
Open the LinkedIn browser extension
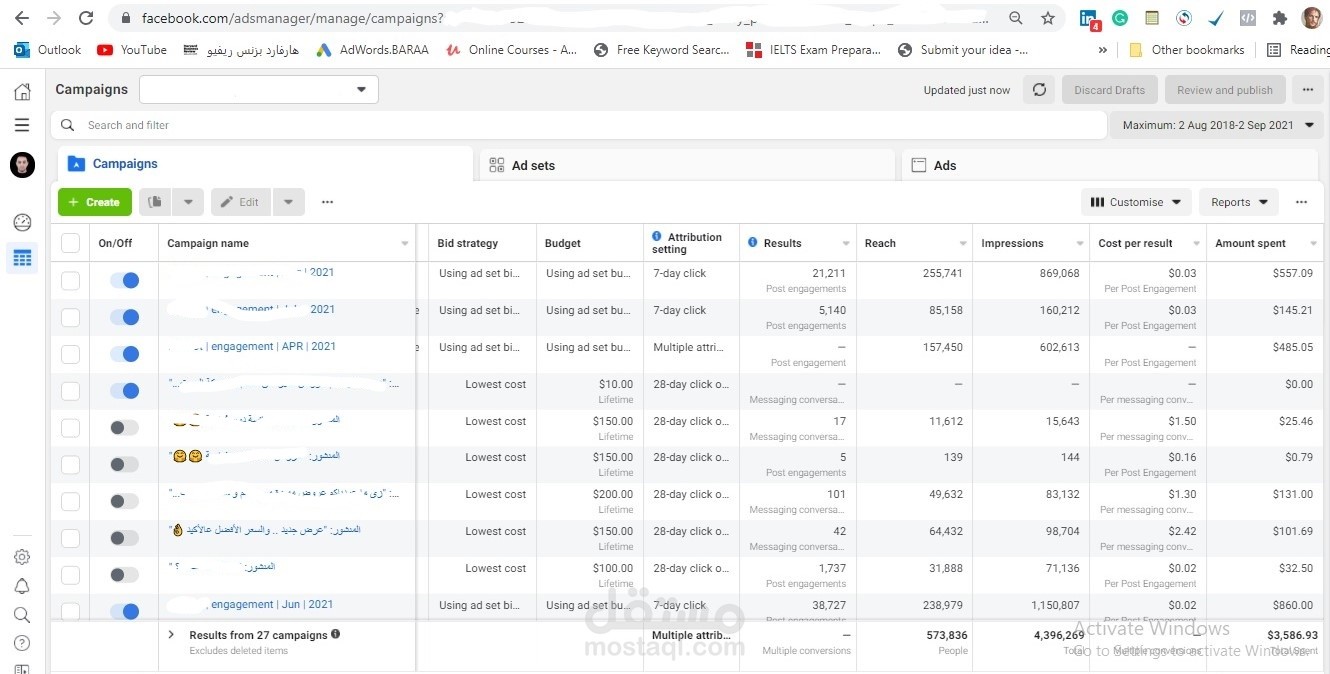(1088, 18)
